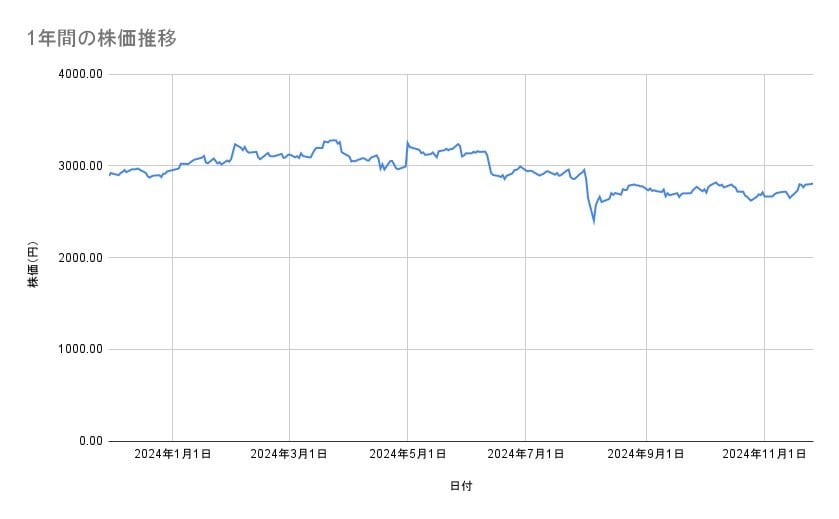
Task: Click the price line where it crosses the 2024年9月1日 gridline
Action: (647, 189)
